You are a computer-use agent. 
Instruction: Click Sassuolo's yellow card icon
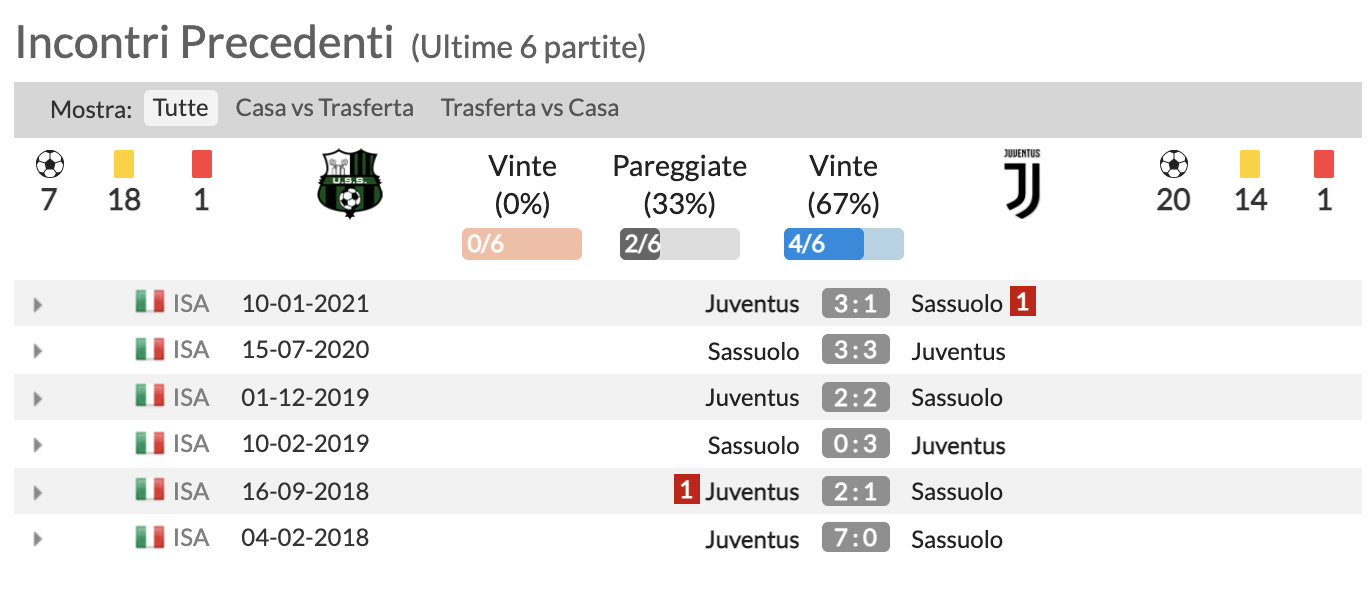(124, 163)
